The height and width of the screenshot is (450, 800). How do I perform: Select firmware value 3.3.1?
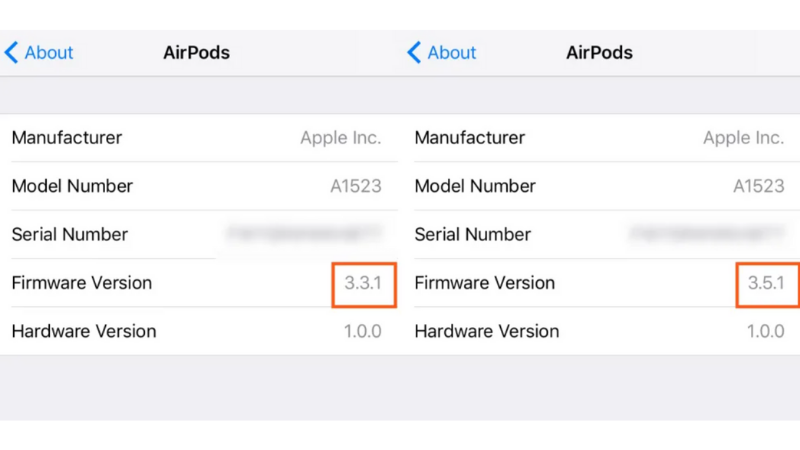click(x=363, y=283)
